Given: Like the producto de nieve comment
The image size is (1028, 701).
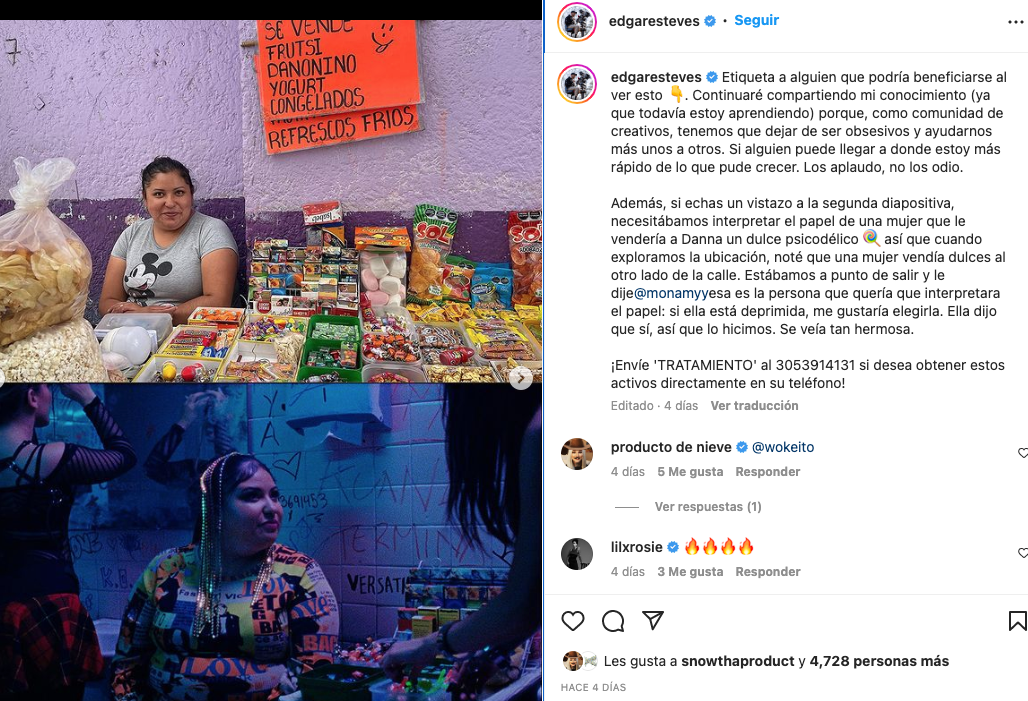Looking at the screenshot, I should [x=1023, y=452].
